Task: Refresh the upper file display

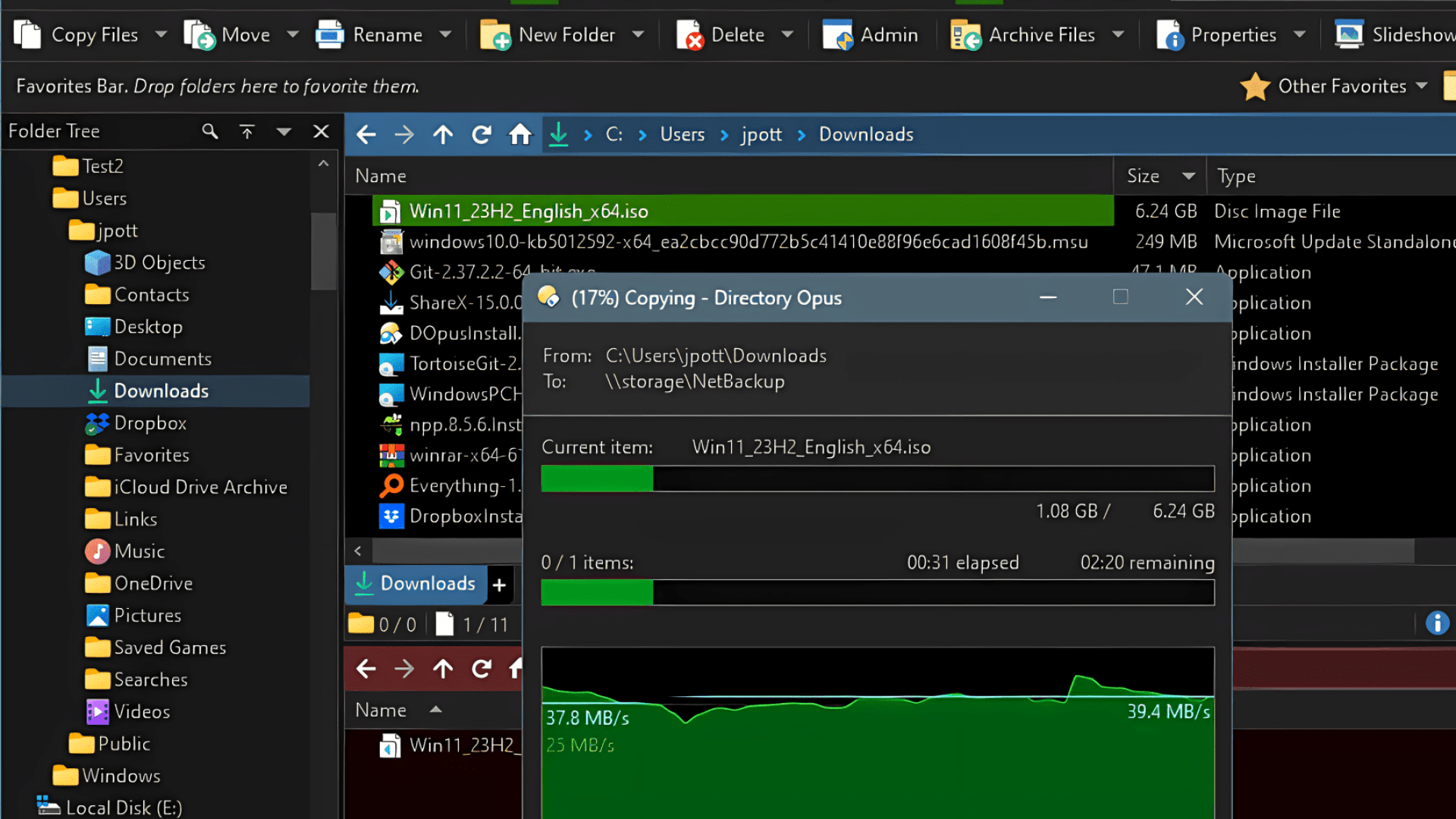Action: point(482,135)
